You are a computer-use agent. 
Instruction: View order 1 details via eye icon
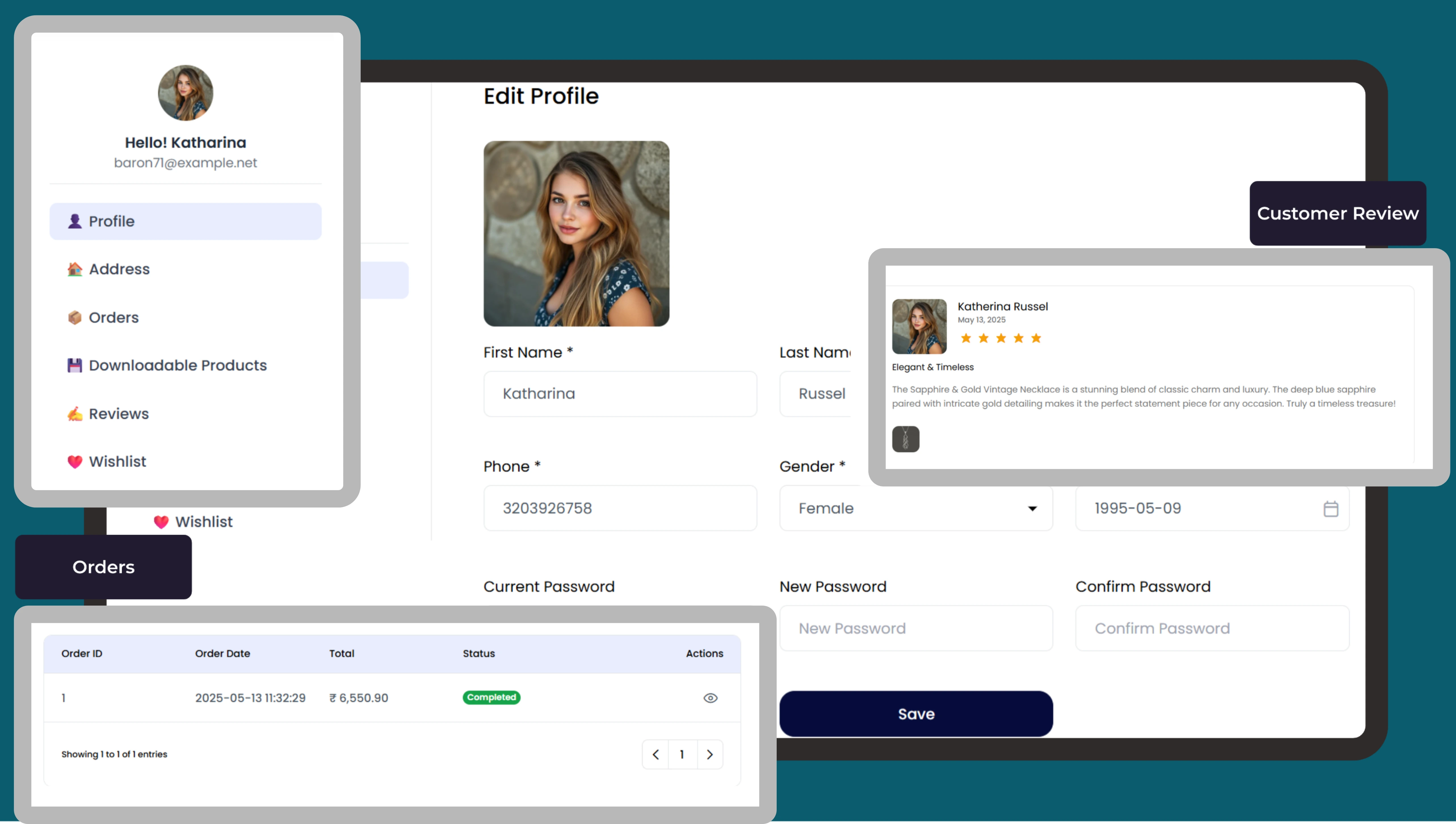click(710, 698)
